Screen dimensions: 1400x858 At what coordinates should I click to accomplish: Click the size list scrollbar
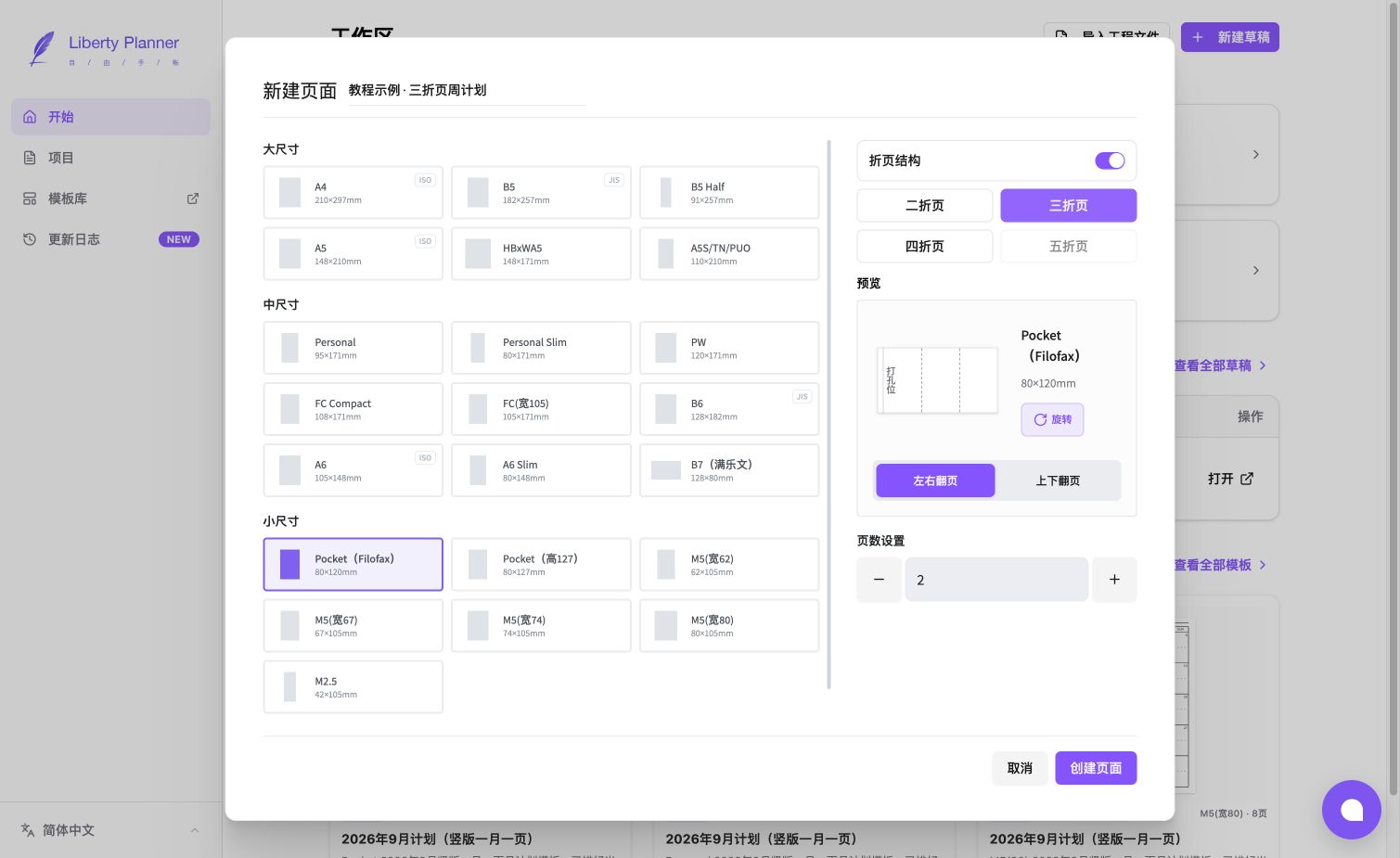click(828, 415)
